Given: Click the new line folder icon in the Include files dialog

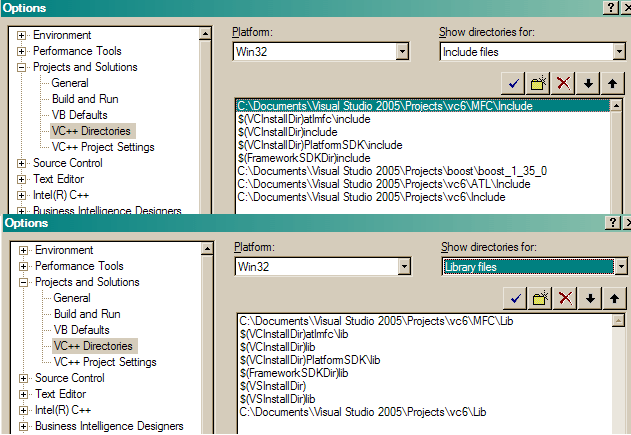Looking at the screenshot, I should [540, 83].
